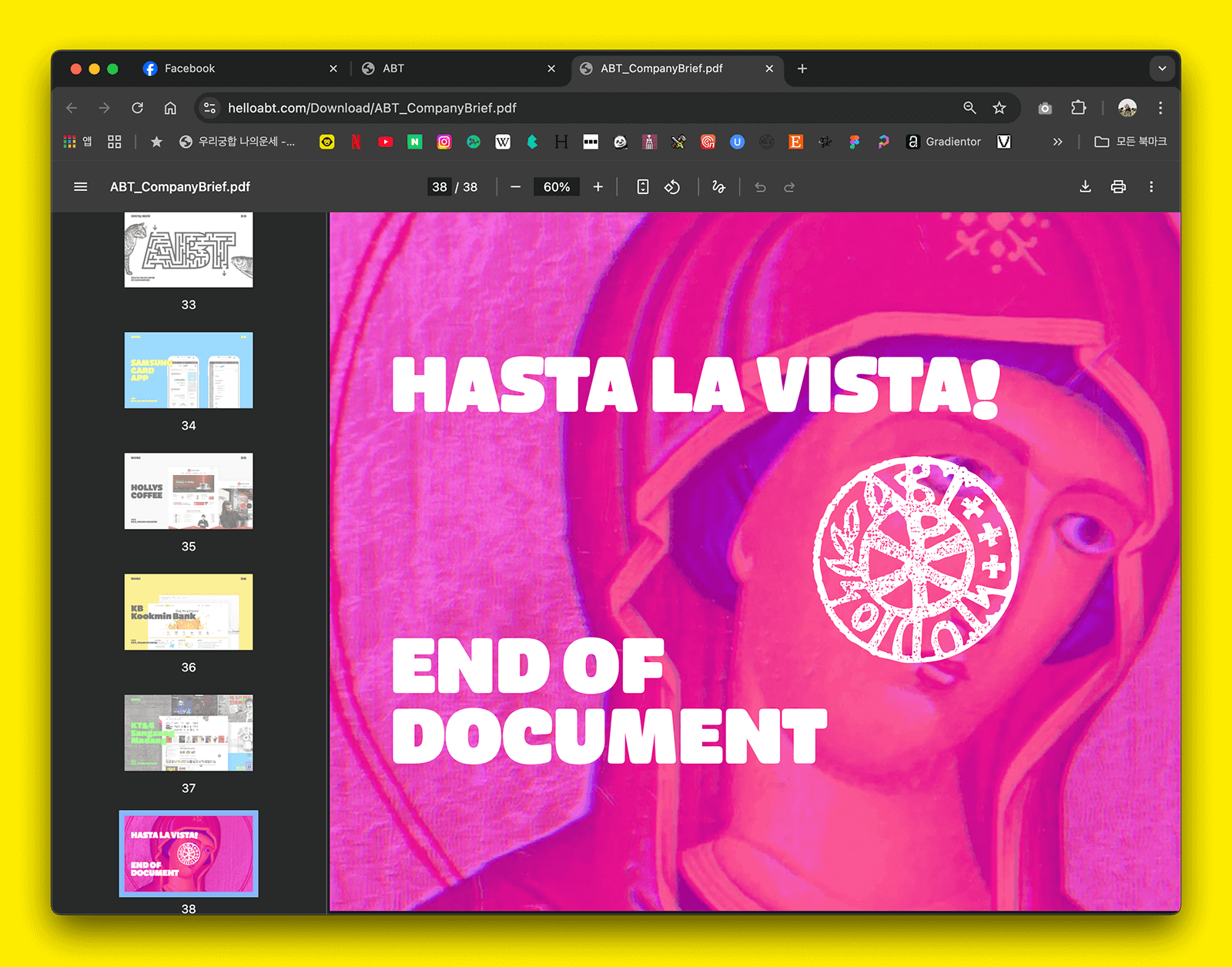This screenshot has width=1232, height=967.
Task: Print the PDF document
Action: (x=1118, y=187)
